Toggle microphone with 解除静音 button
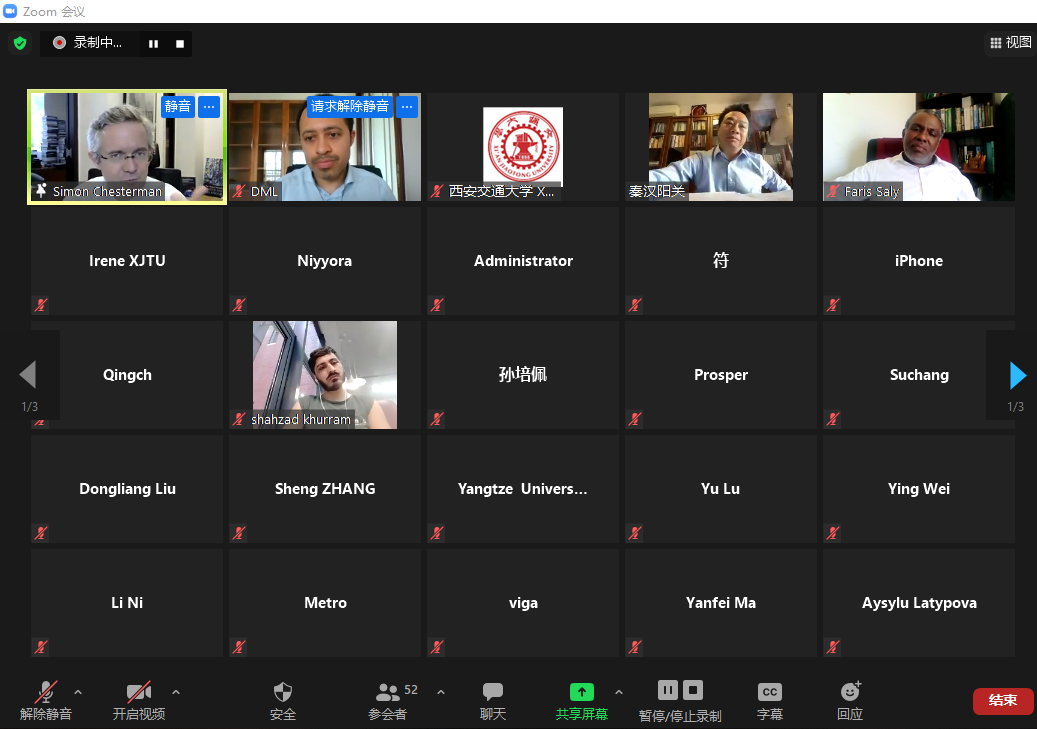 45,692
